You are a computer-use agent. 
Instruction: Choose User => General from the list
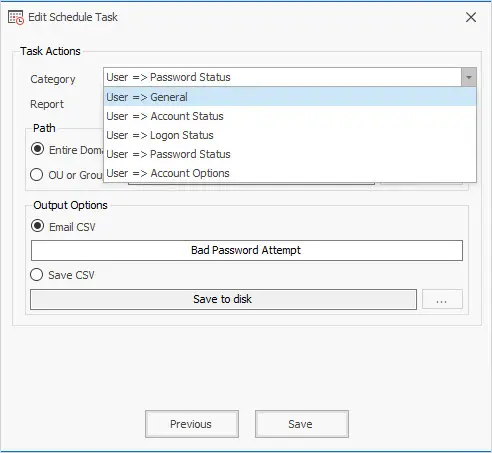click(x=290, y=97)
